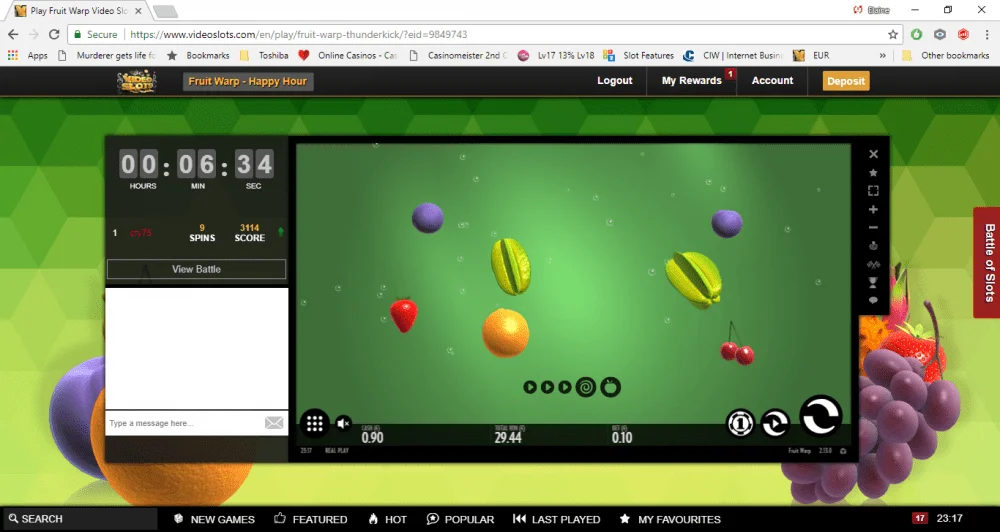Click the cash balance 0.90
1000x532 pixels.
pos(372,437)
